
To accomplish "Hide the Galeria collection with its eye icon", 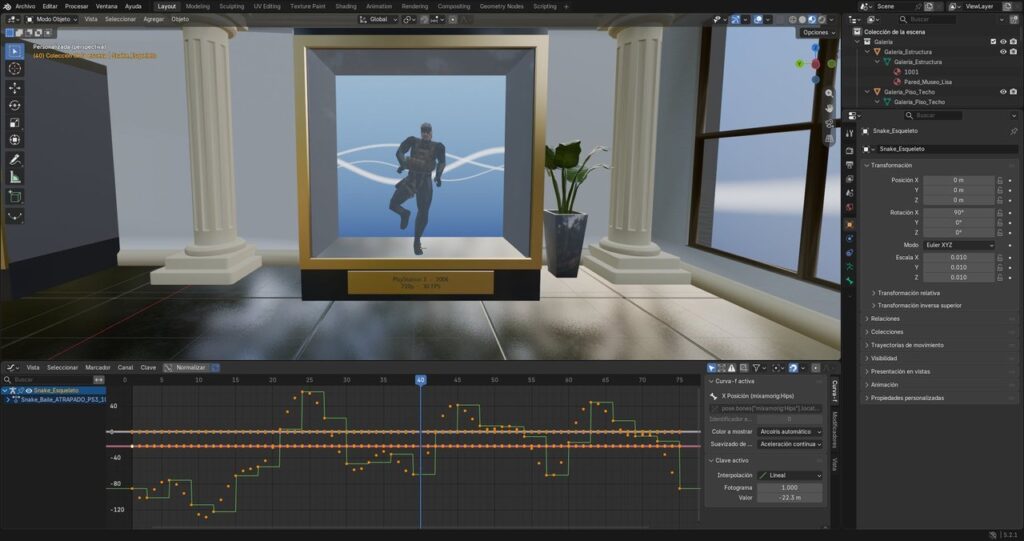I will pyautogui.click(x=1004, y=42).
